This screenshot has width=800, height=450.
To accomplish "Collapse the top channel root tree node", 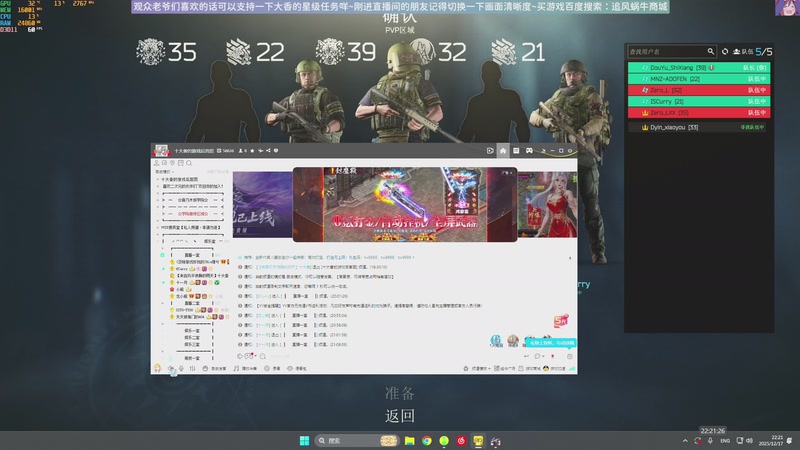I will (158, 180).
